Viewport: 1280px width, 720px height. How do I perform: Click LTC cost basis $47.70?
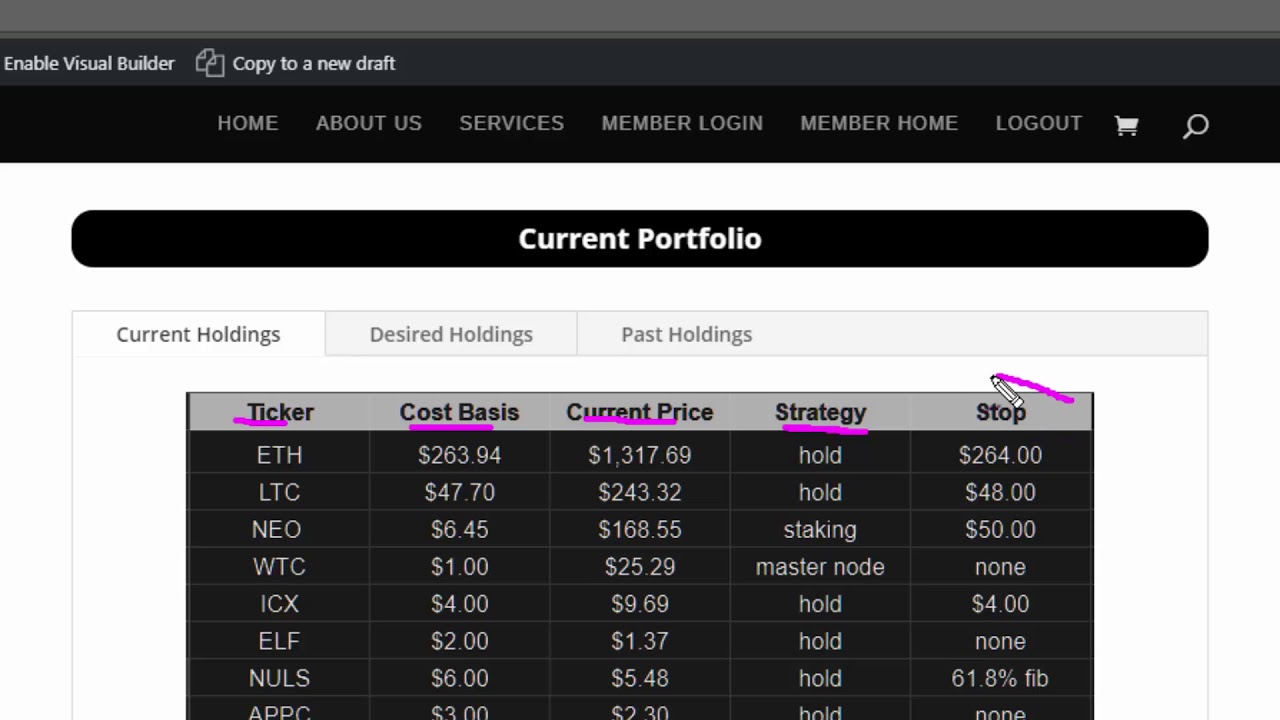459,492
